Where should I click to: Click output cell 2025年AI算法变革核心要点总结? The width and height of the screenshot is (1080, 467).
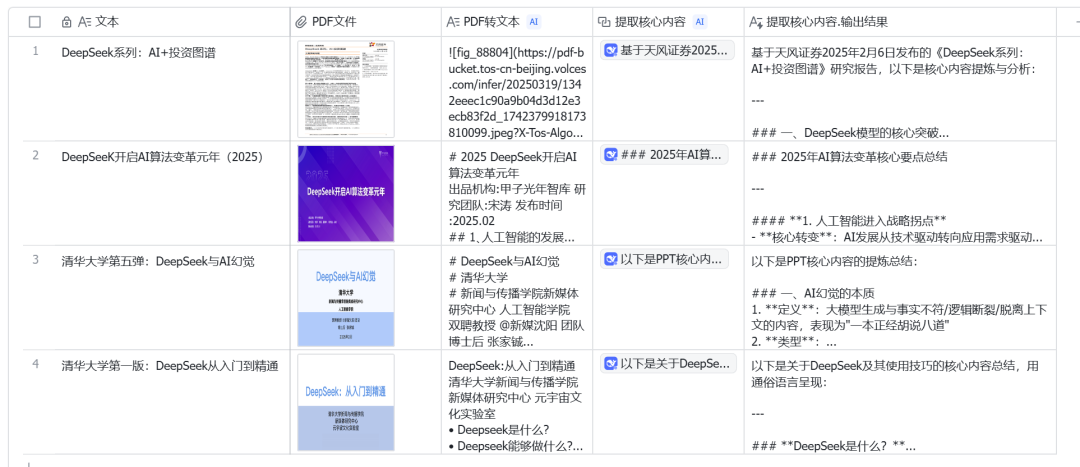pos(900,194)
